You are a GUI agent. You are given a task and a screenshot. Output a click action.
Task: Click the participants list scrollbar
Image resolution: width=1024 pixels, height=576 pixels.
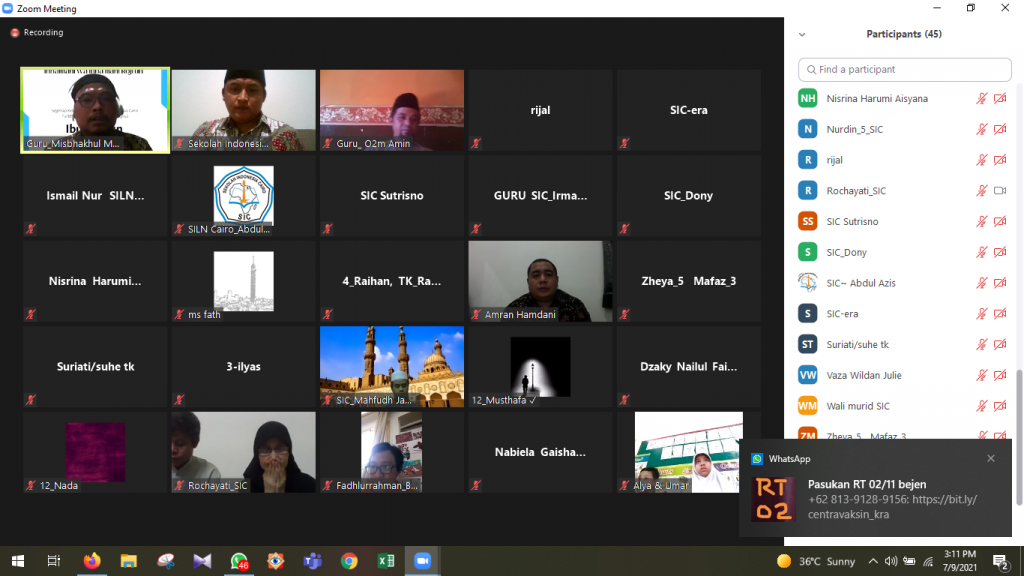(1018, 400)
